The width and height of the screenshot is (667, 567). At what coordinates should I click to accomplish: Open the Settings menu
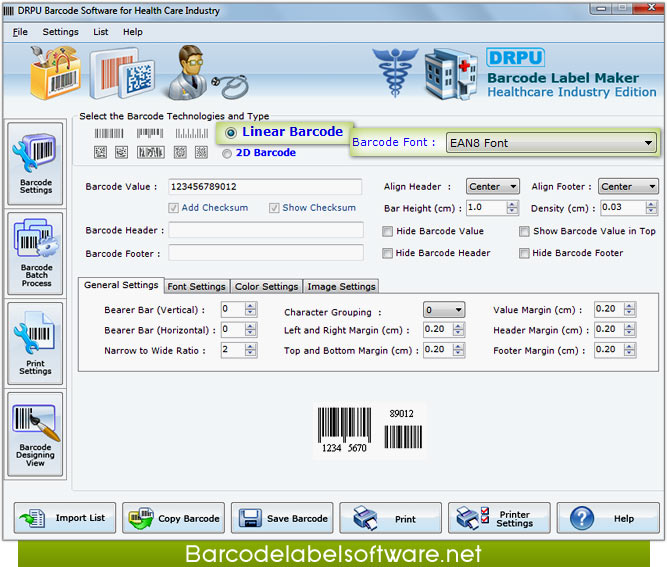pyautogui.click(x=60, y=32)
